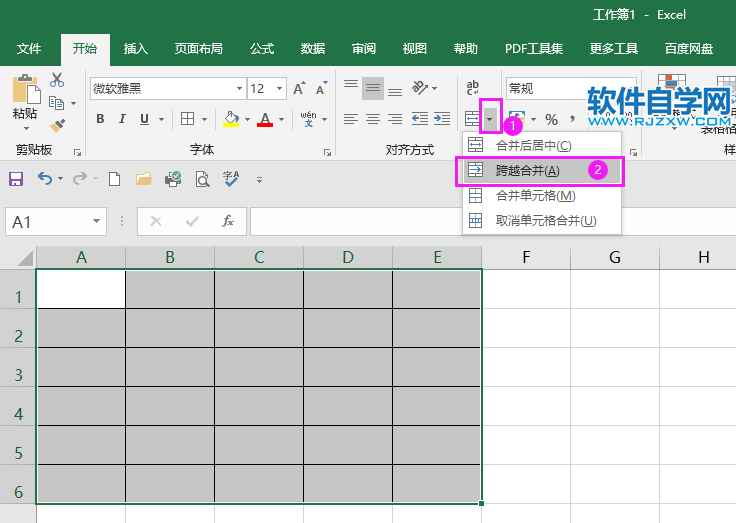Switch to 审阅 tab
Viewport: 736px width, 523px height.
(x=364, y=49)
